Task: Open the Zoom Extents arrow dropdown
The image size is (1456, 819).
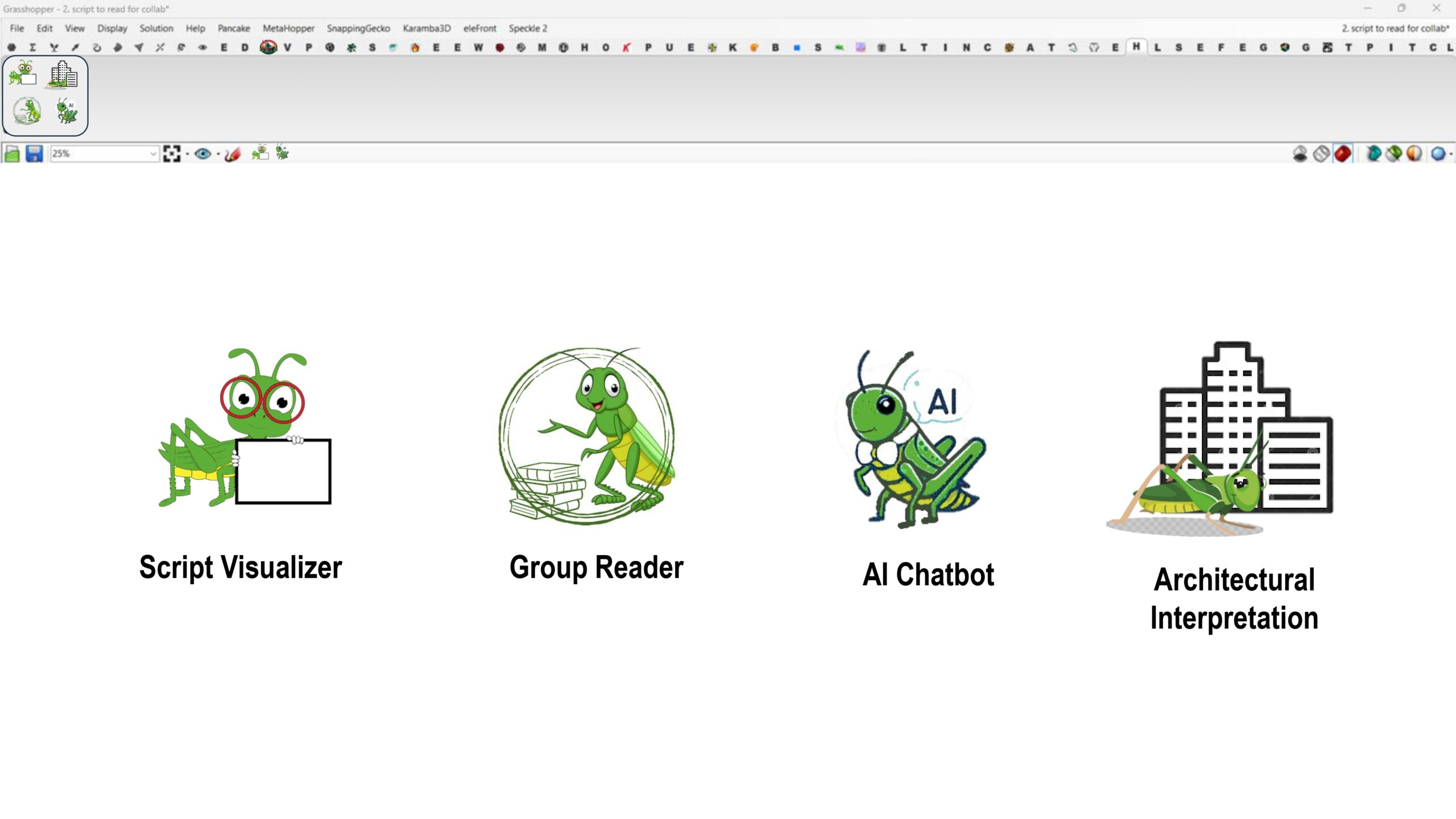Action: tap(187, 154)
